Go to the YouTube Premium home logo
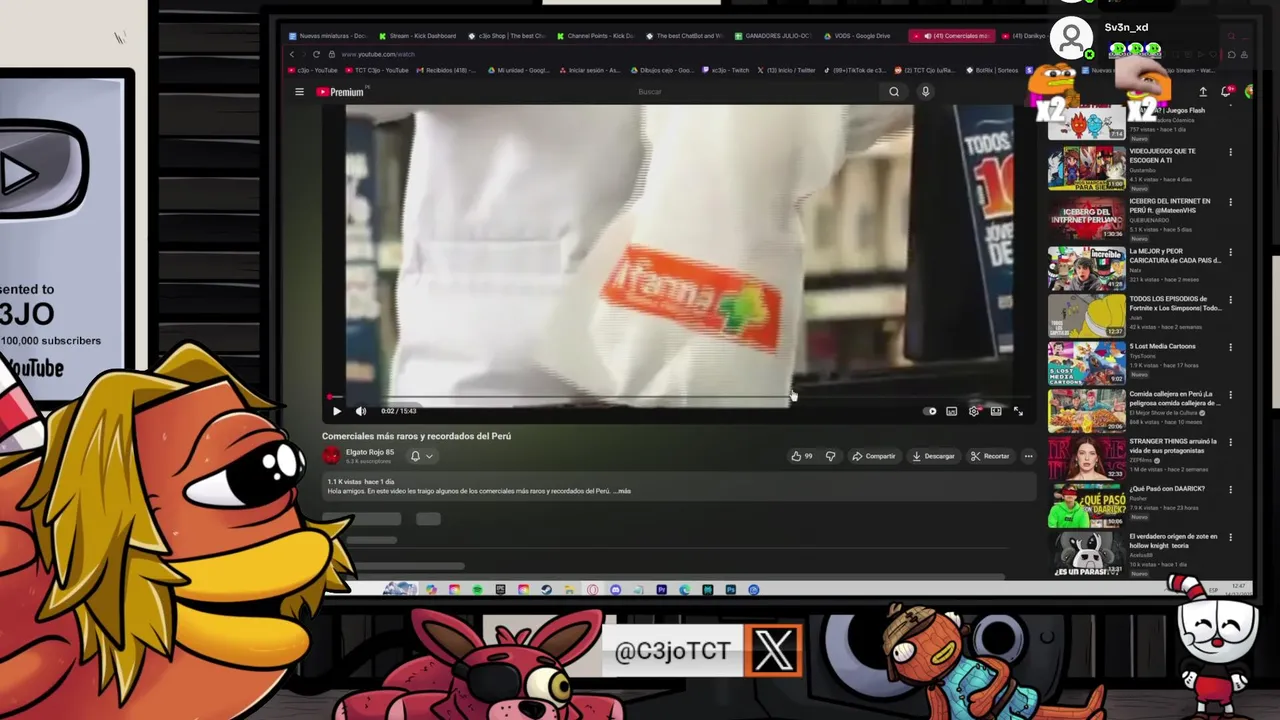1280x720 pixels. coord(341,92)
